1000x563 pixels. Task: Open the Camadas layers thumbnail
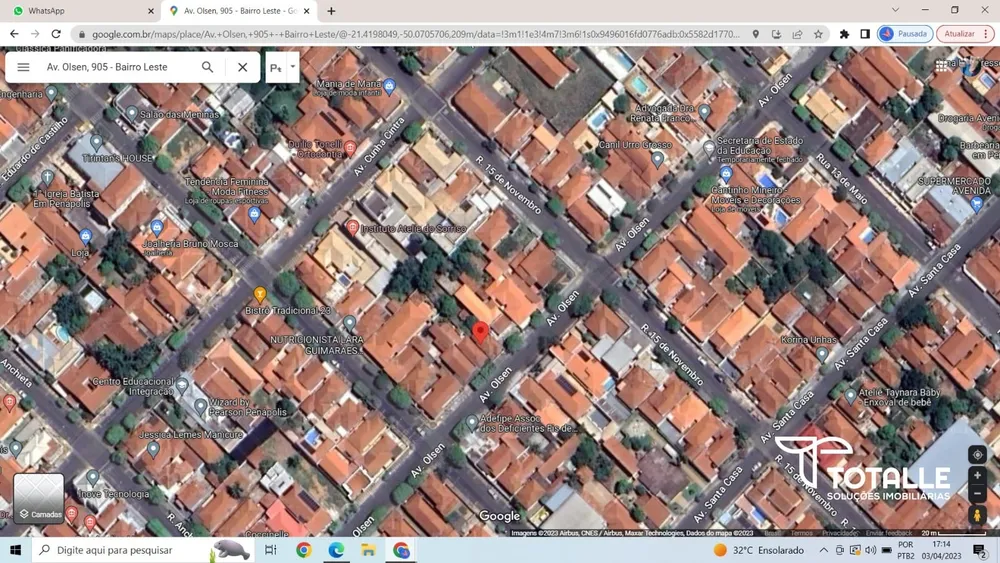[38, 498]
